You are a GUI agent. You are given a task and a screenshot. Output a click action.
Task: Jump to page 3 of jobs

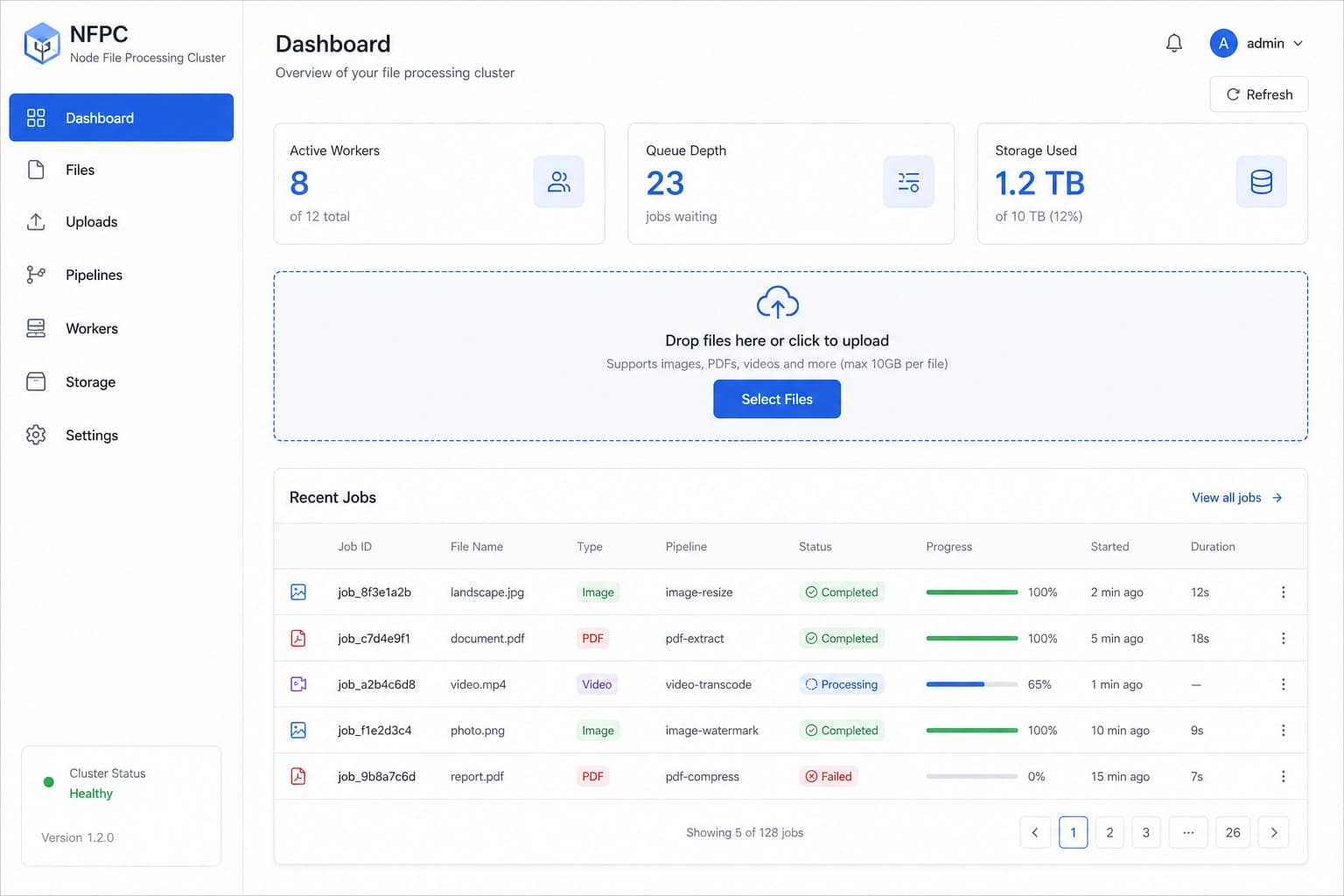pyautogui.click(x=1146, y=832)
